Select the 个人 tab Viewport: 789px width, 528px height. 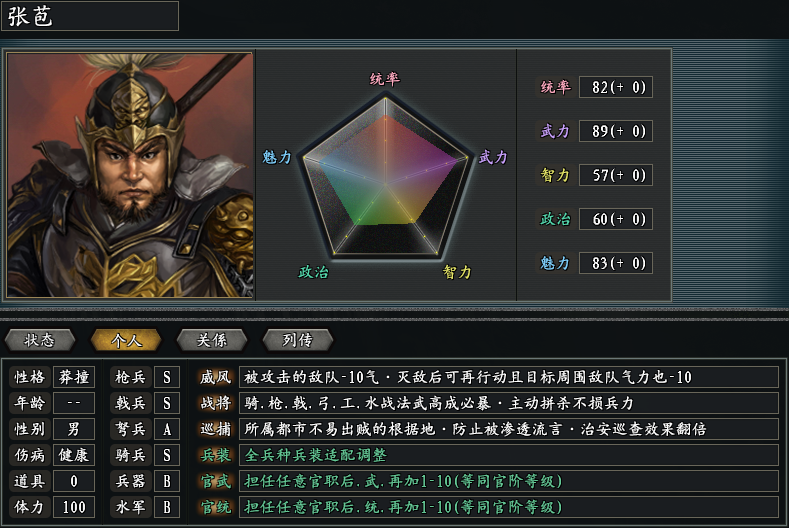click(x=126, y=340)
